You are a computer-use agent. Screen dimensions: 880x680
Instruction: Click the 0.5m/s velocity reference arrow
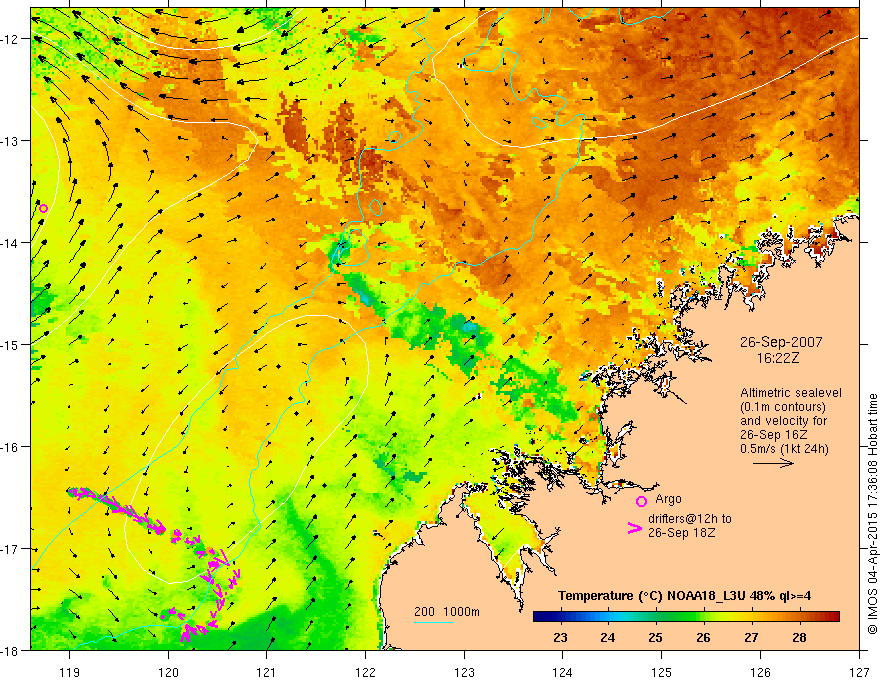[x=773, y=463]
